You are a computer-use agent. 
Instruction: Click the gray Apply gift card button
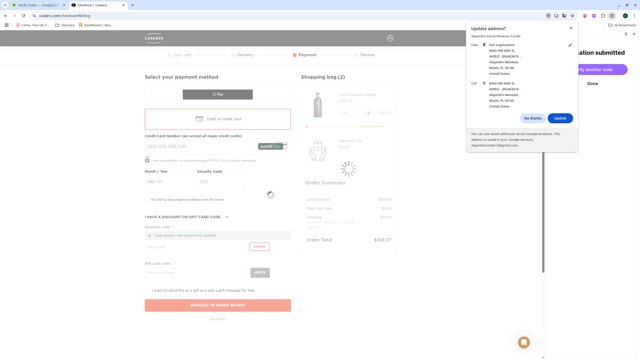pyautogui.click(x=260, y=273)
